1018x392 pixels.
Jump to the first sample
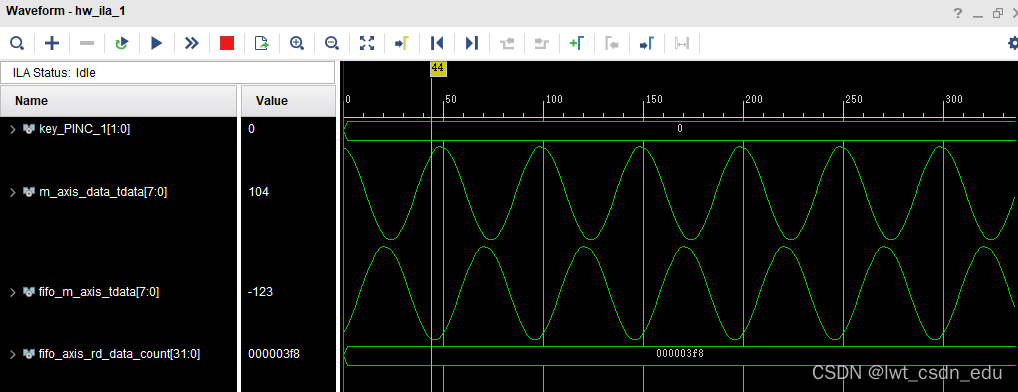pyautogui.click(x=437, y=43)
